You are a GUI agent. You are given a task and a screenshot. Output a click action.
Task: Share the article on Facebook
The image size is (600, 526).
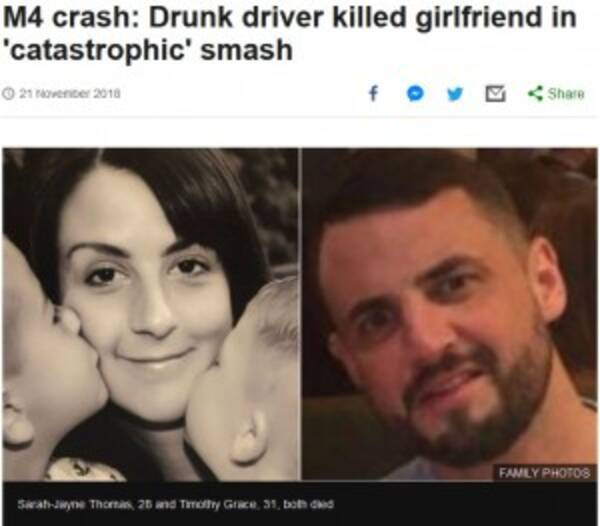click(373, 93)
